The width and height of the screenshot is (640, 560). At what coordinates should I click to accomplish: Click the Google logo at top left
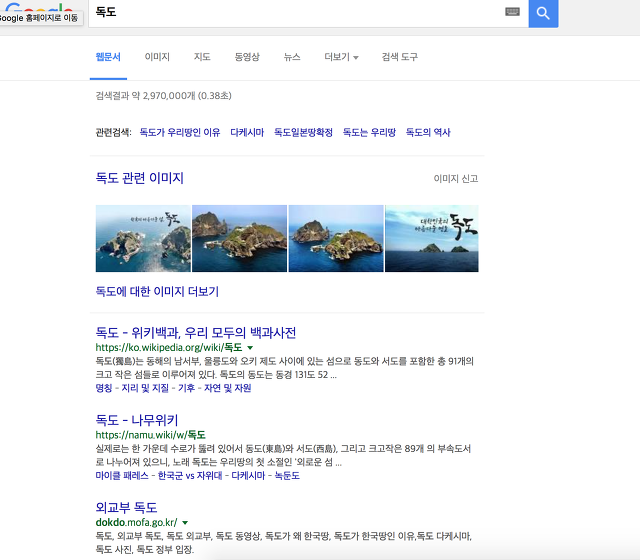pos(39,8)
